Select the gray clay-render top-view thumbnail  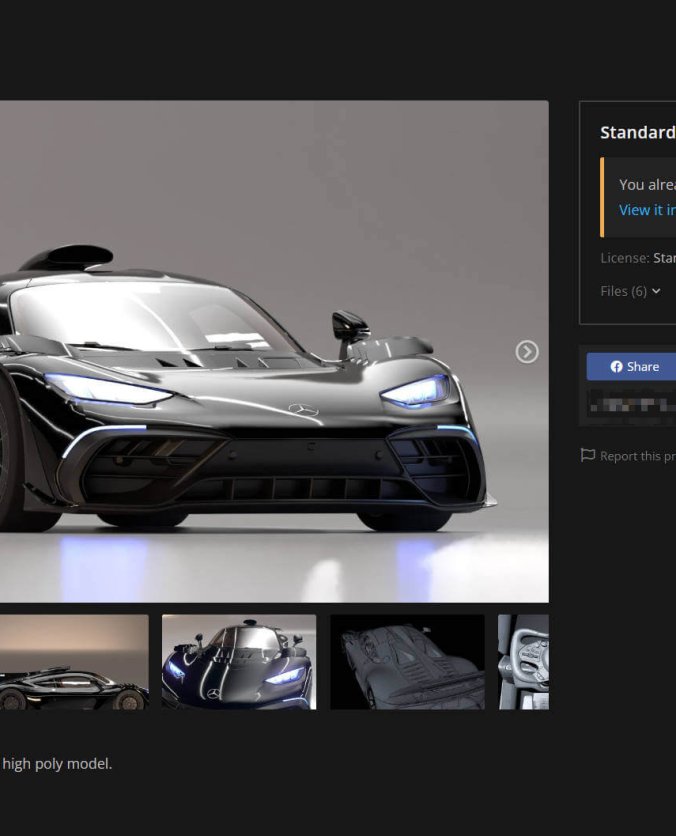(407, 662)
